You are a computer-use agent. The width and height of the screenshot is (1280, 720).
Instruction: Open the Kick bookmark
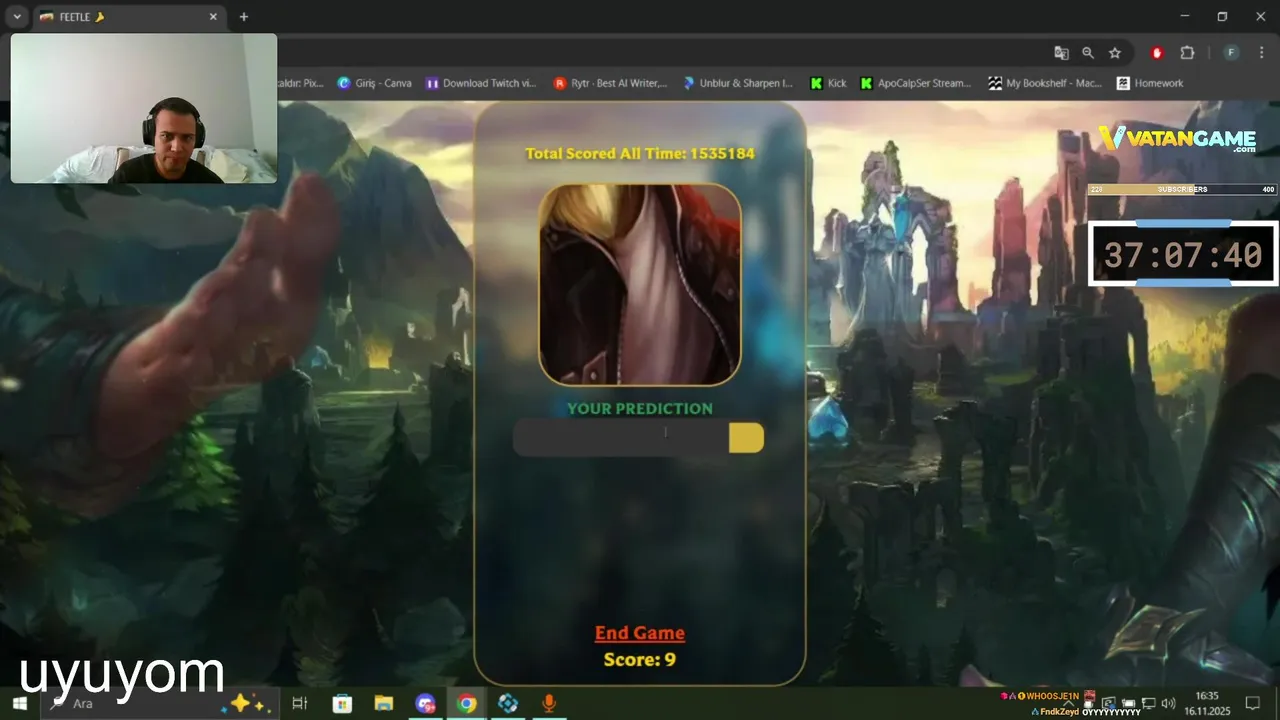(829, 83)
